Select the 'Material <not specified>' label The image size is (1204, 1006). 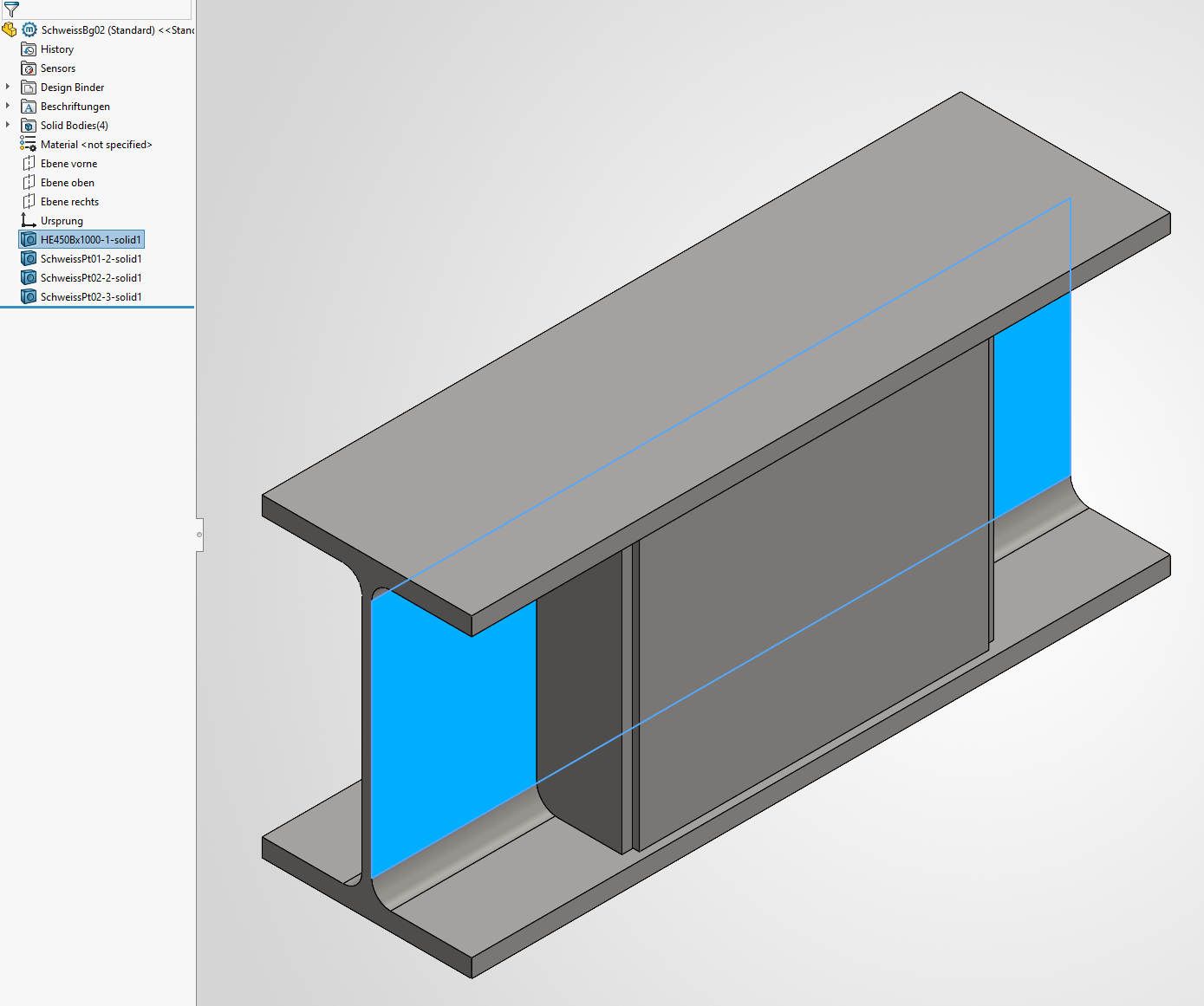[x=96, y=145]
